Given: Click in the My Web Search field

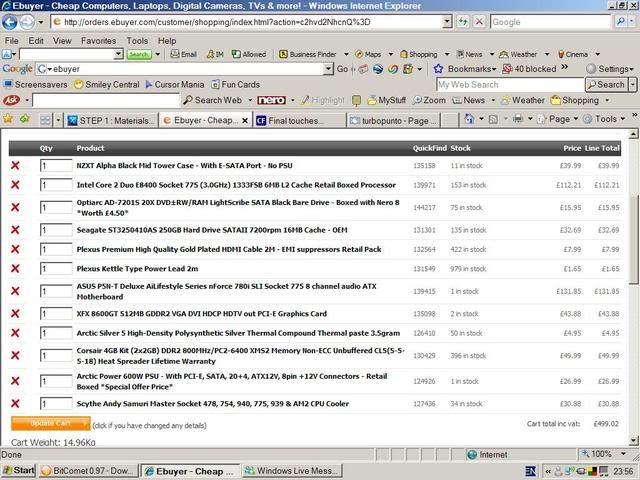Looking at the screenshot, I should (x=510, y=84).
